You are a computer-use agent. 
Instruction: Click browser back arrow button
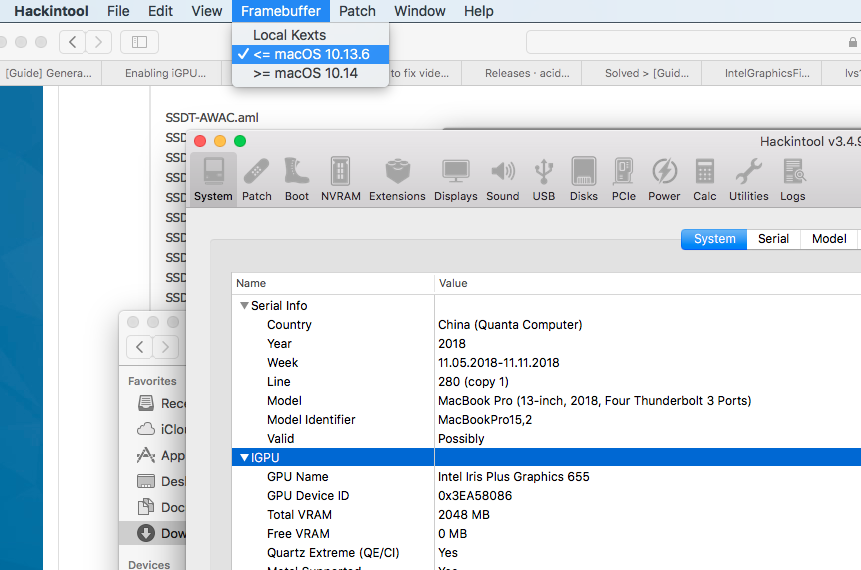point(72,42)
